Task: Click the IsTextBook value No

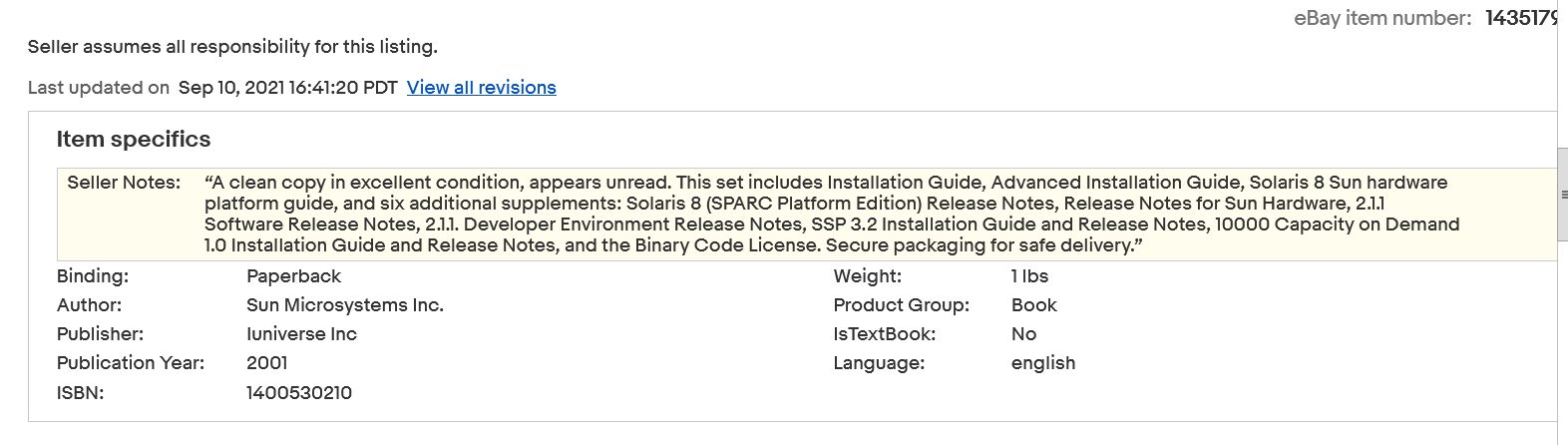Action: pyautogui.click(x=1023, y=334)
